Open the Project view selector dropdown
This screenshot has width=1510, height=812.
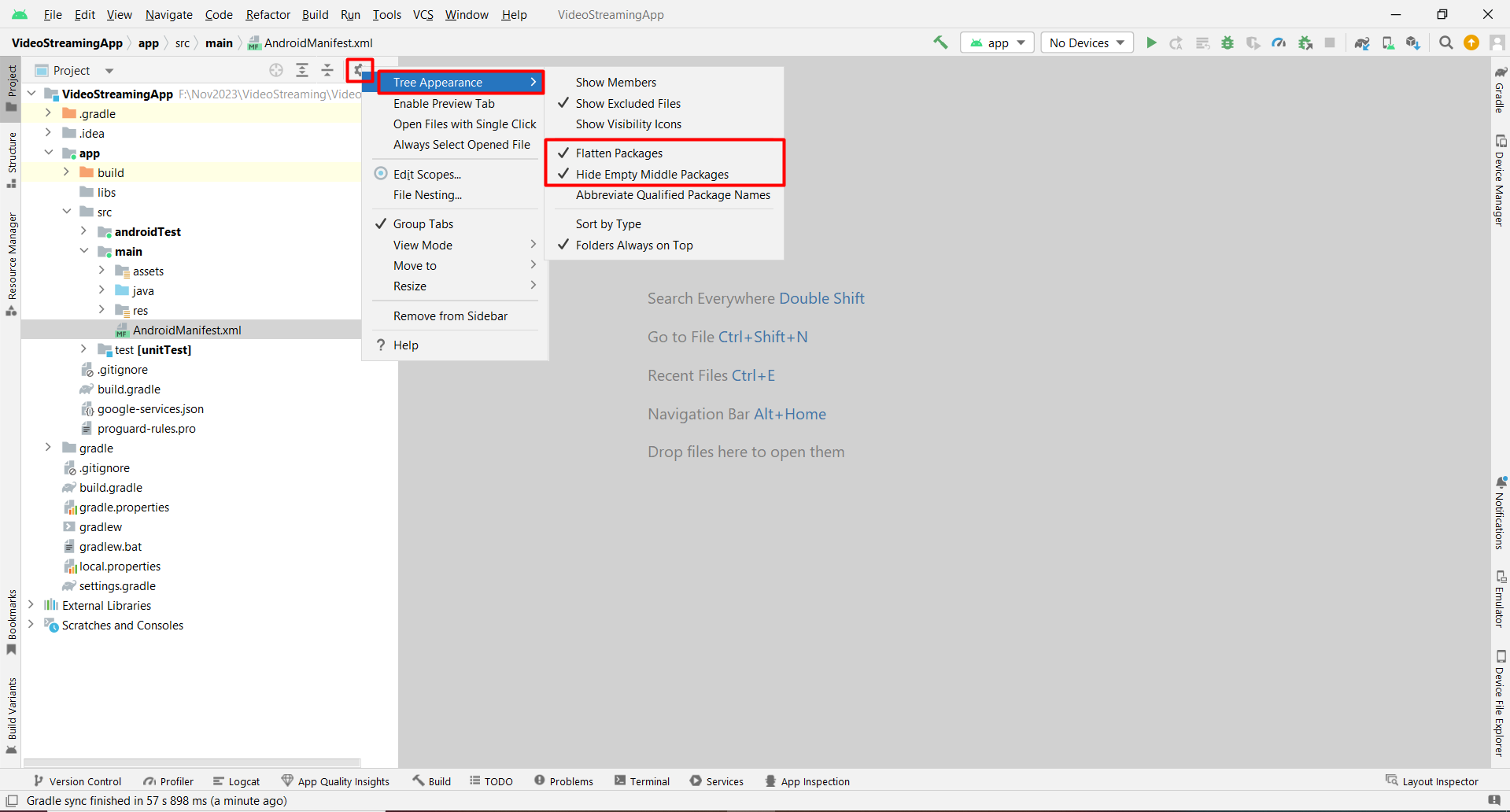(x=75, y=70)
